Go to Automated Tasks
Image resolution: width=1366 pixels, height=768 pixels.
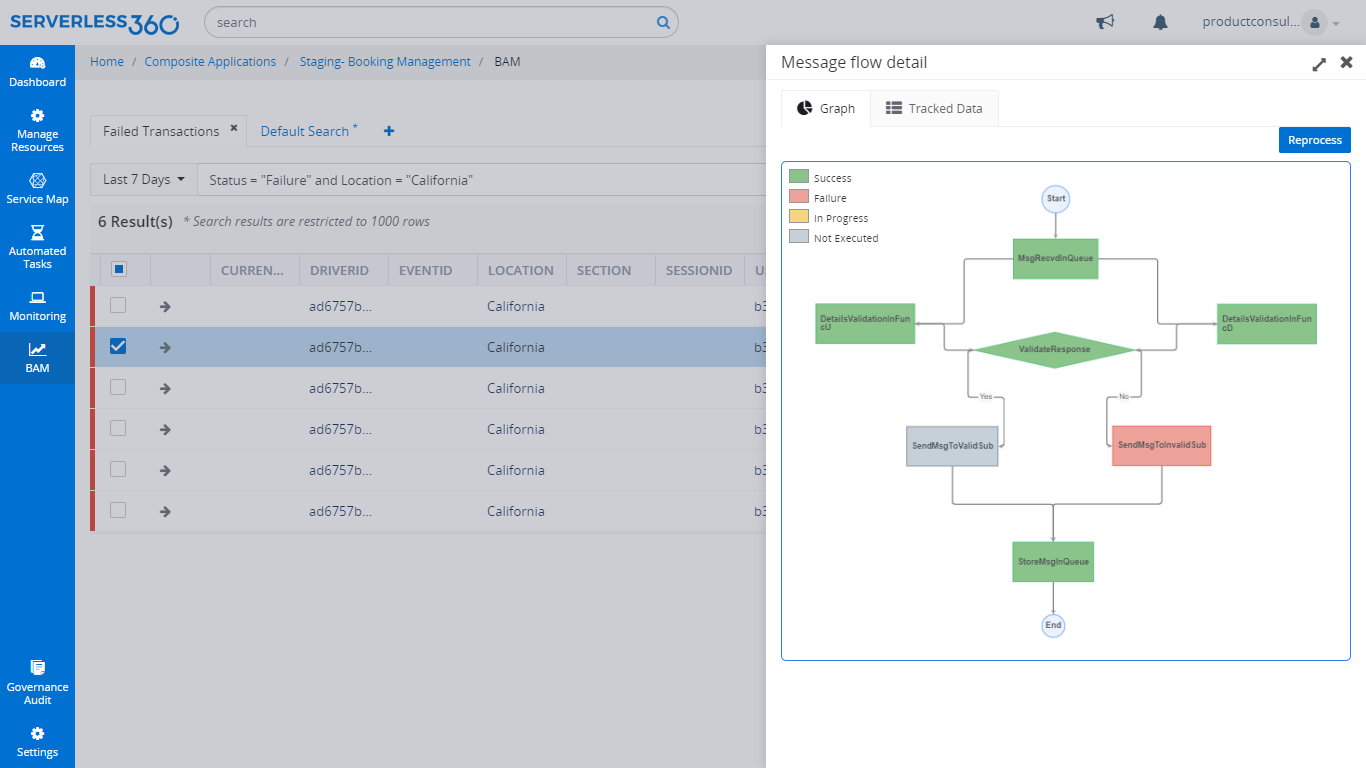(x=37, y=247)
